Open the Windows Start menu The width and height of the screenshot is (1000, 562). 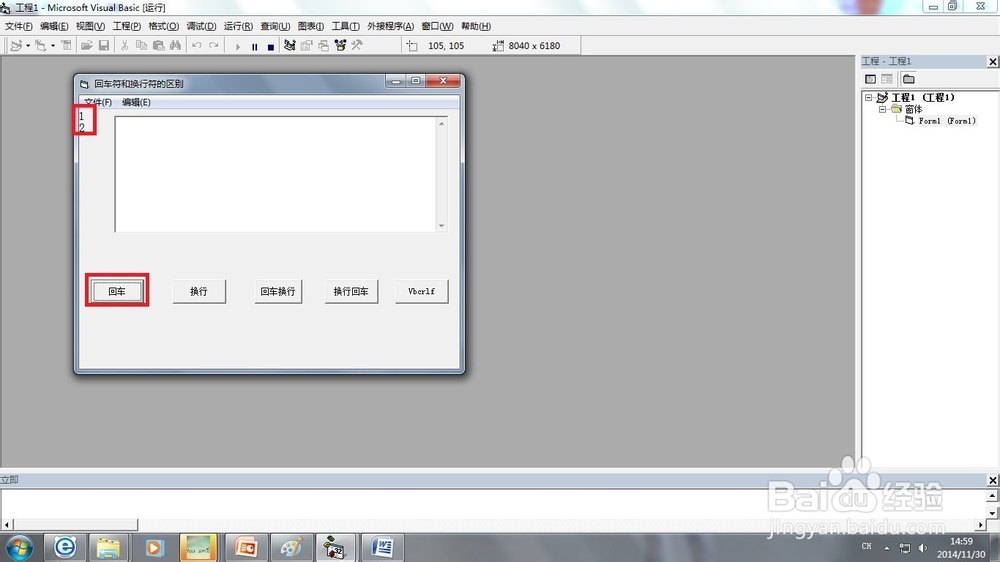[x=19, y=548]
